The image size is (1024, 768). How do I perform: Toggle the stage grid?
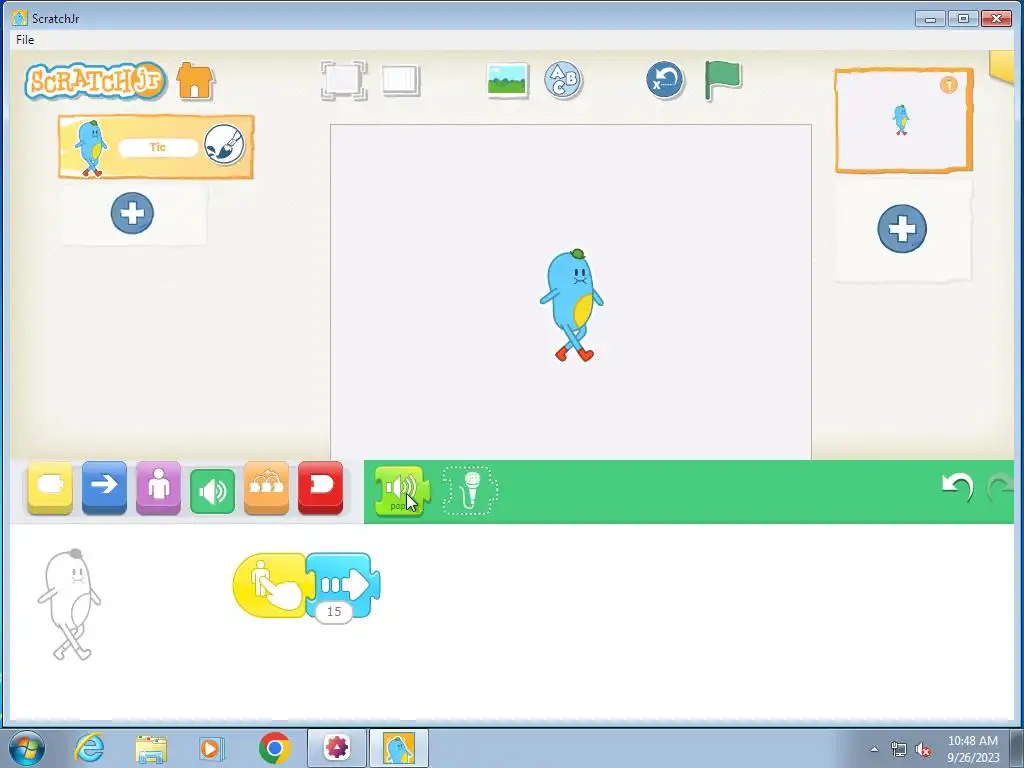[400, 80]
